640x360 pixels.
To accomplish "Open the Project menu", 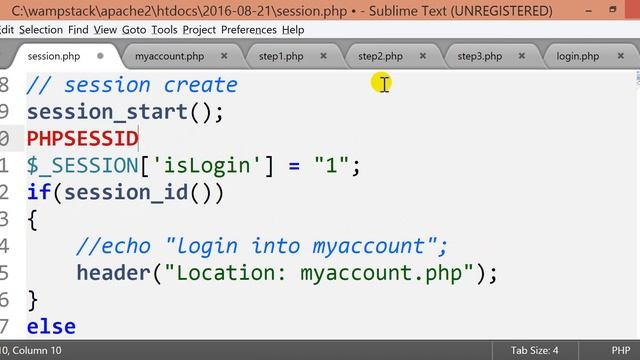I will pos(199,30).
